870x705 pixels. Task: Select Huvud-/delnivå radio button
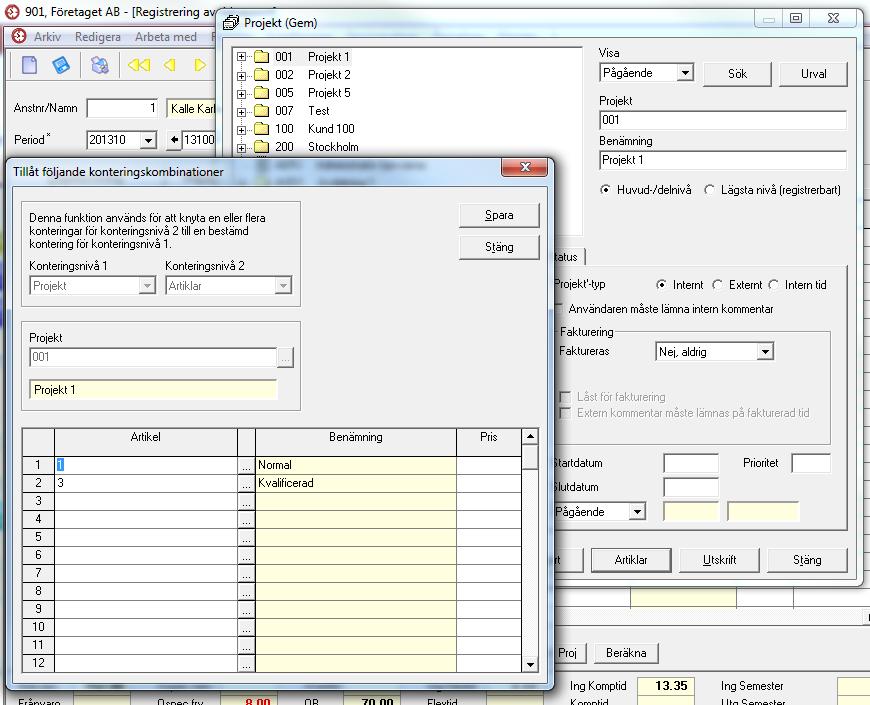tap(605, 190)
